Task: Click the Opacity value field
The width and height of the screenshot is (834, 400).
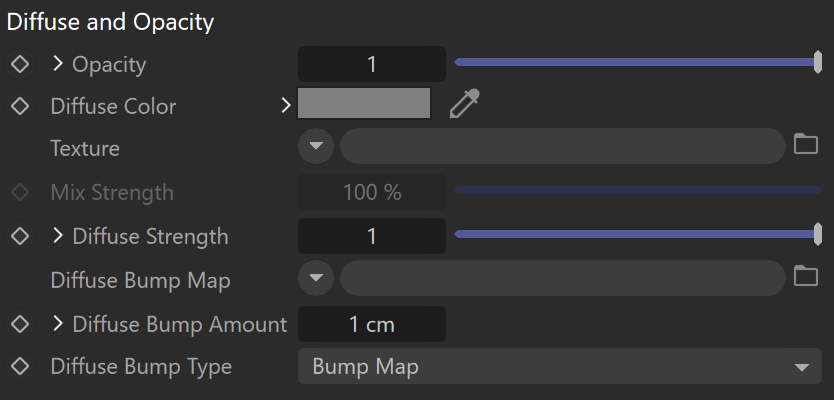Action: (372, 64)
